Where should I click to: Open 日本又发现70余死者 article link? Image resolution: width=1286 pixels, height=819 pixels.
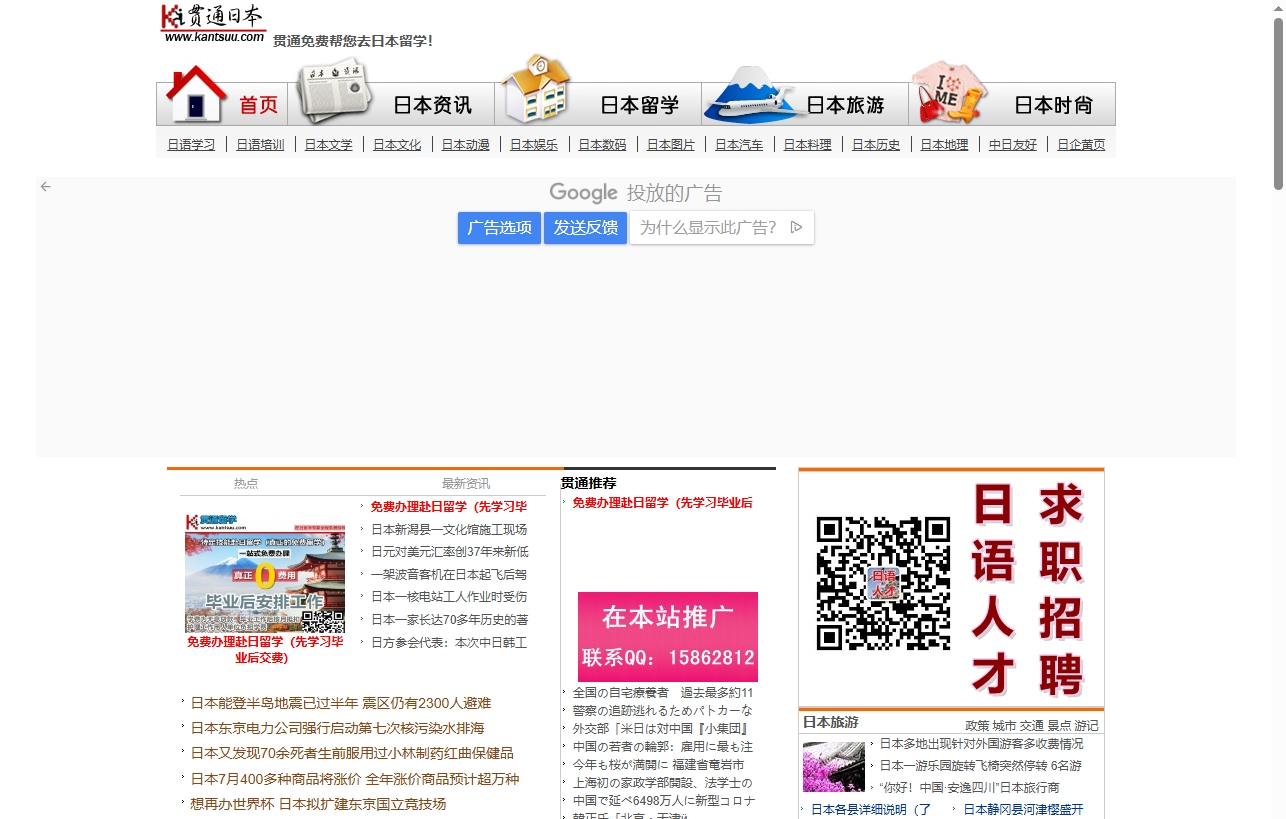(352, 753)
